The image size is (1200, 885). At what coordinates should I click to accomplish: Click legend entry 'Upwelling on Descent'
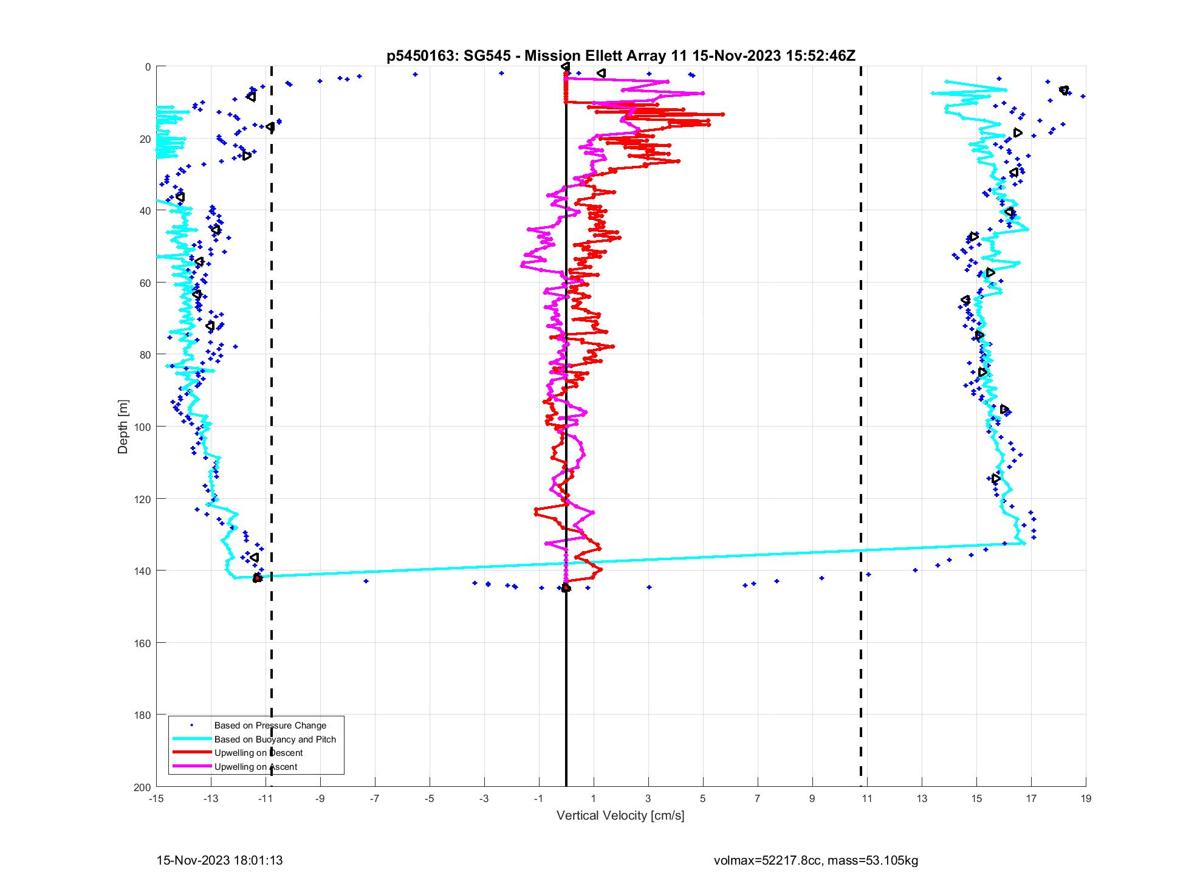(x=258, y=753)
